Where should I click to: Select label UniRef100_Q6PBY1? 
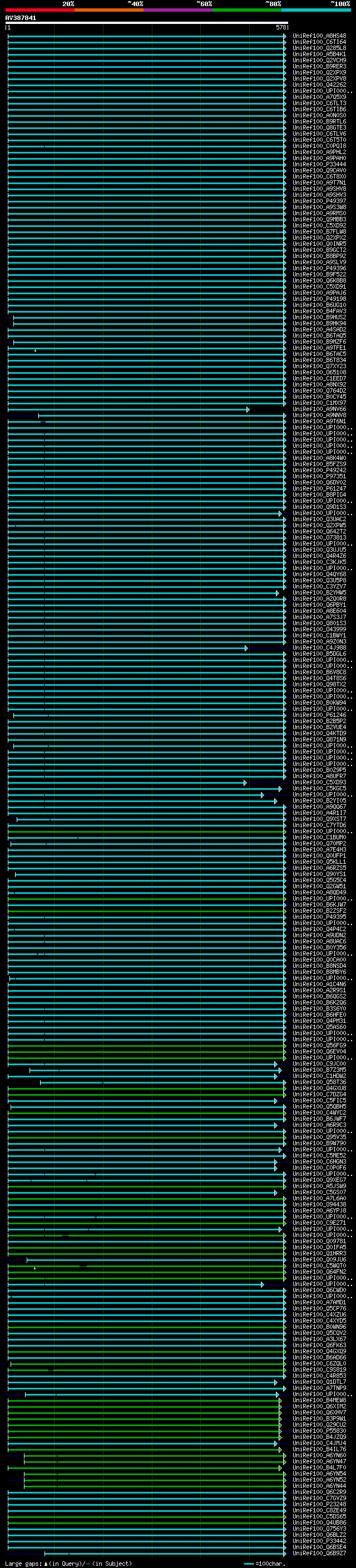[319, 605]
